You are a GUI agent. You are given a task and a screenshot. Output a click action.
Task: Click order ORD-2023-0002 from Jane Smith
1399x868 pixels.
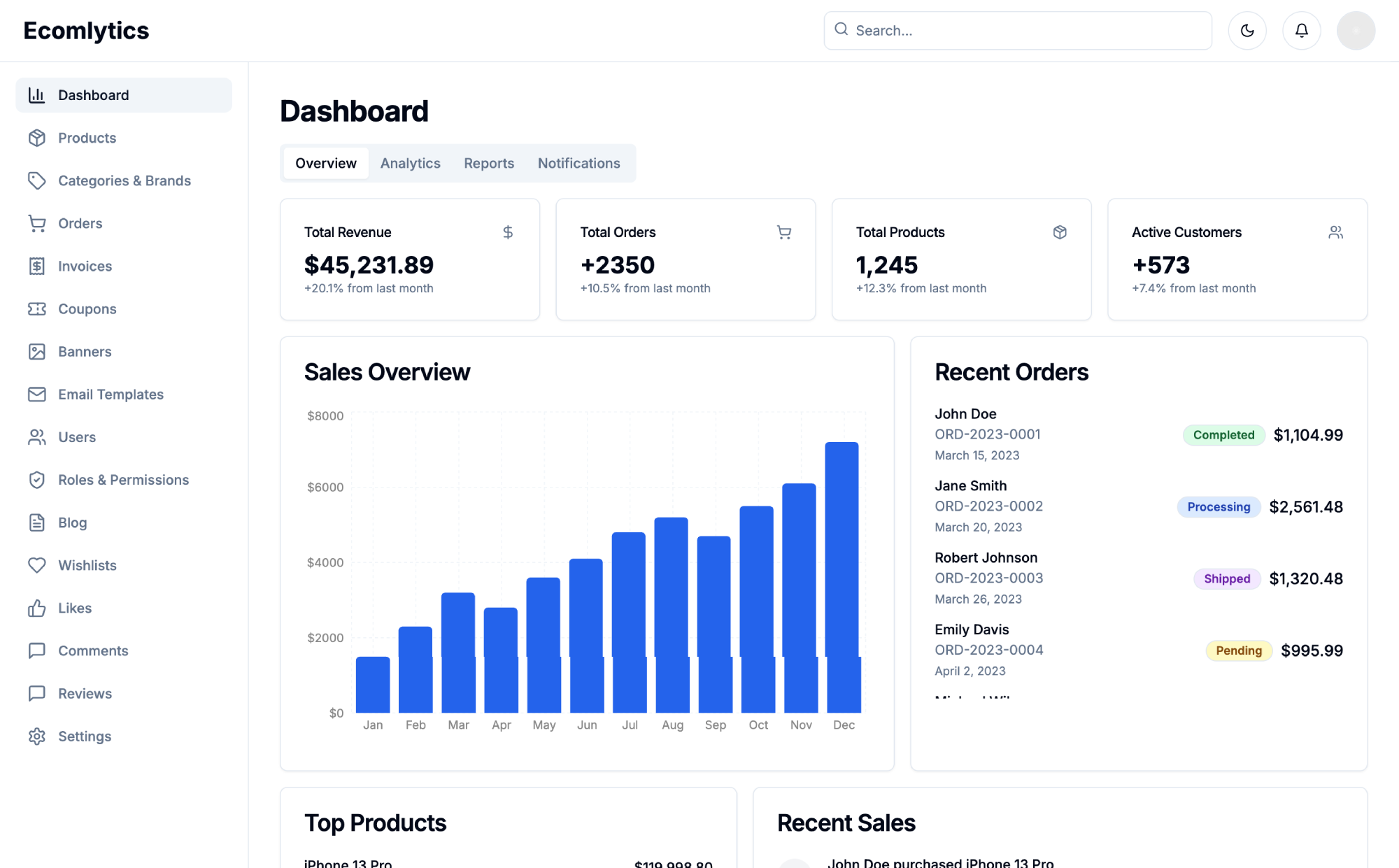[988, 506]
